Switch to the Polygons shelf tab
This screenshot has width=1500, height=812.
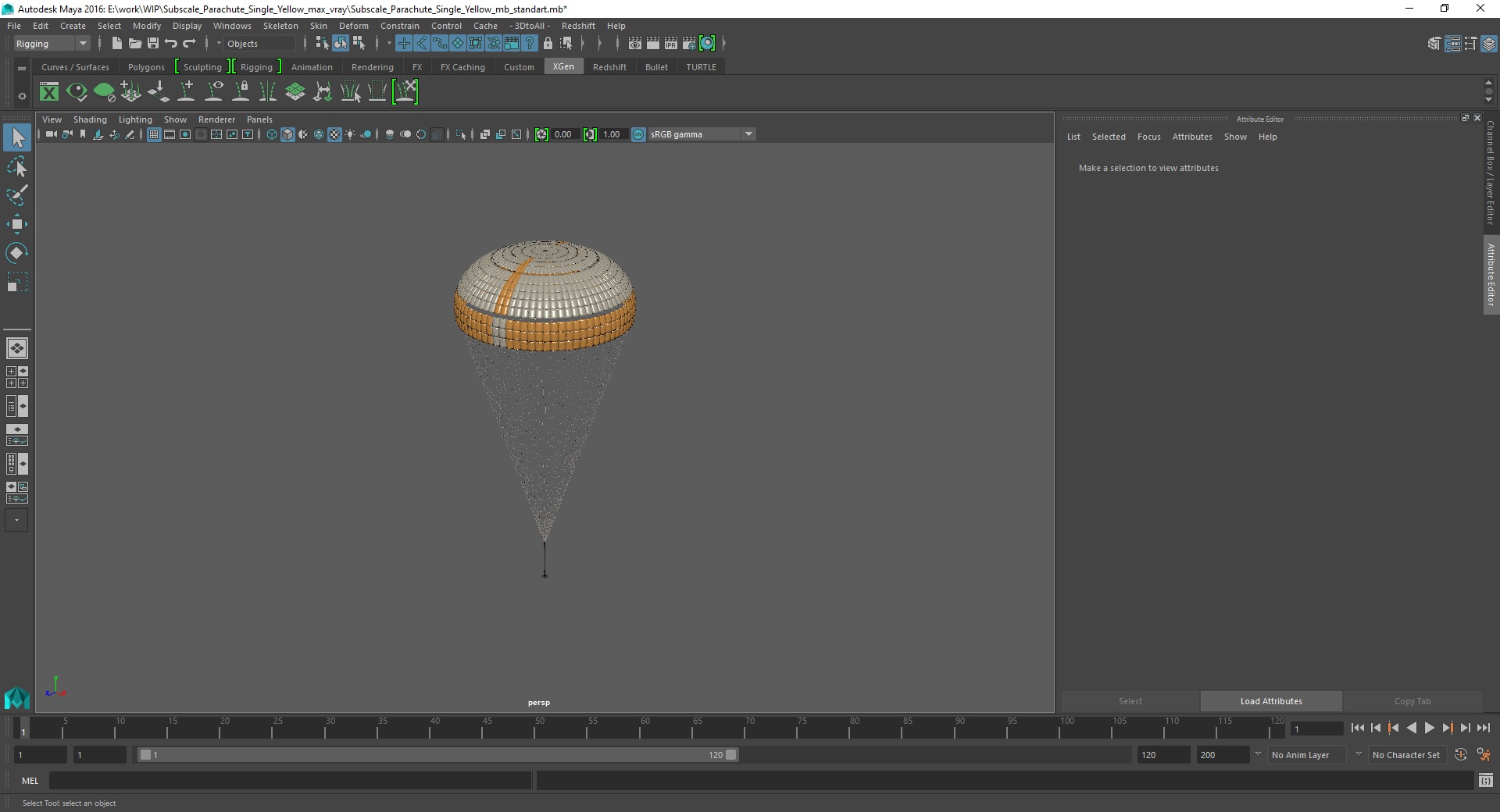pos(146,67)
